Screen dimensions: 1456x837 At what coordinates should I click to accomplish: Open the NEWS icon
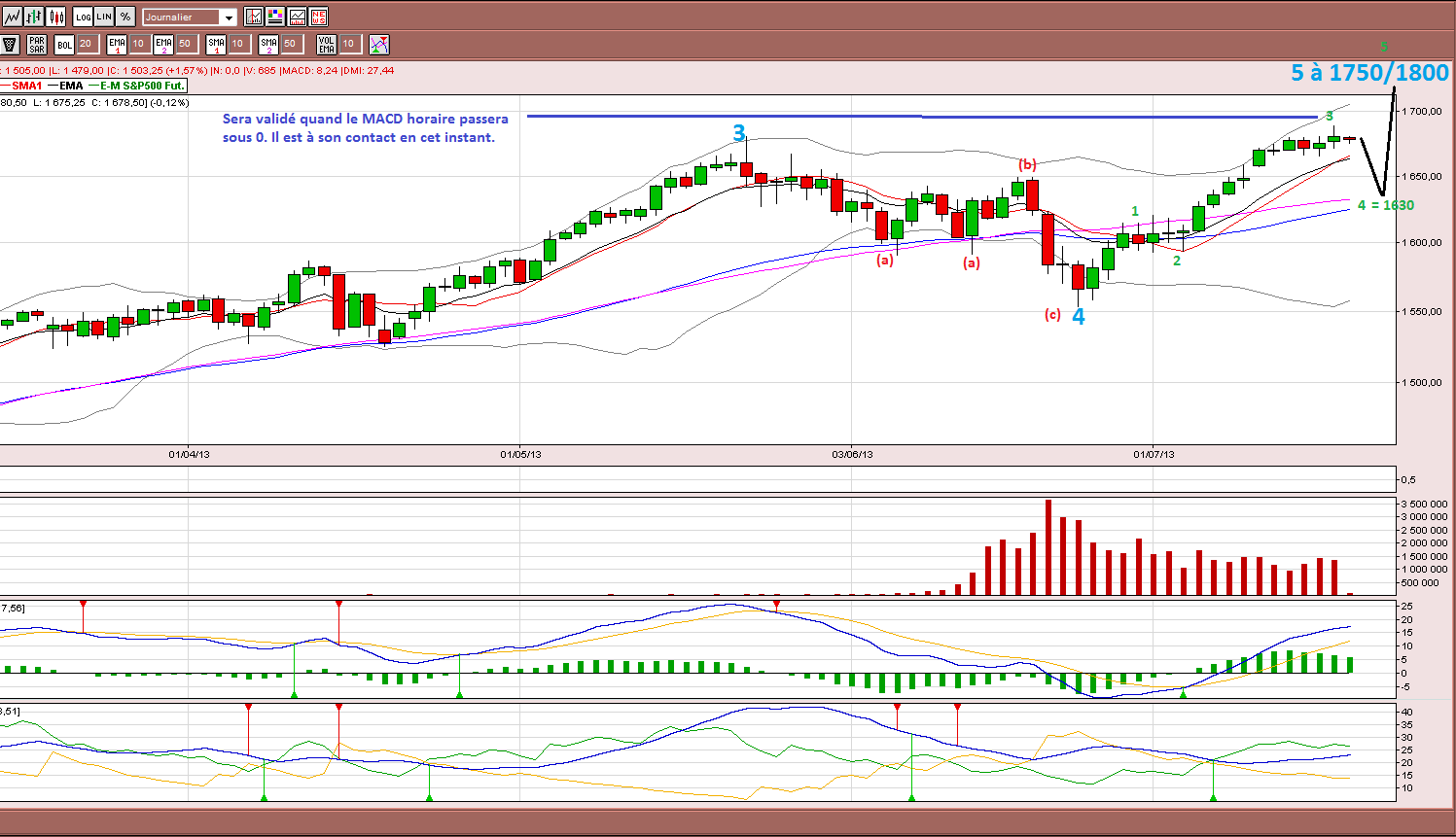click(x=318, y=17)
